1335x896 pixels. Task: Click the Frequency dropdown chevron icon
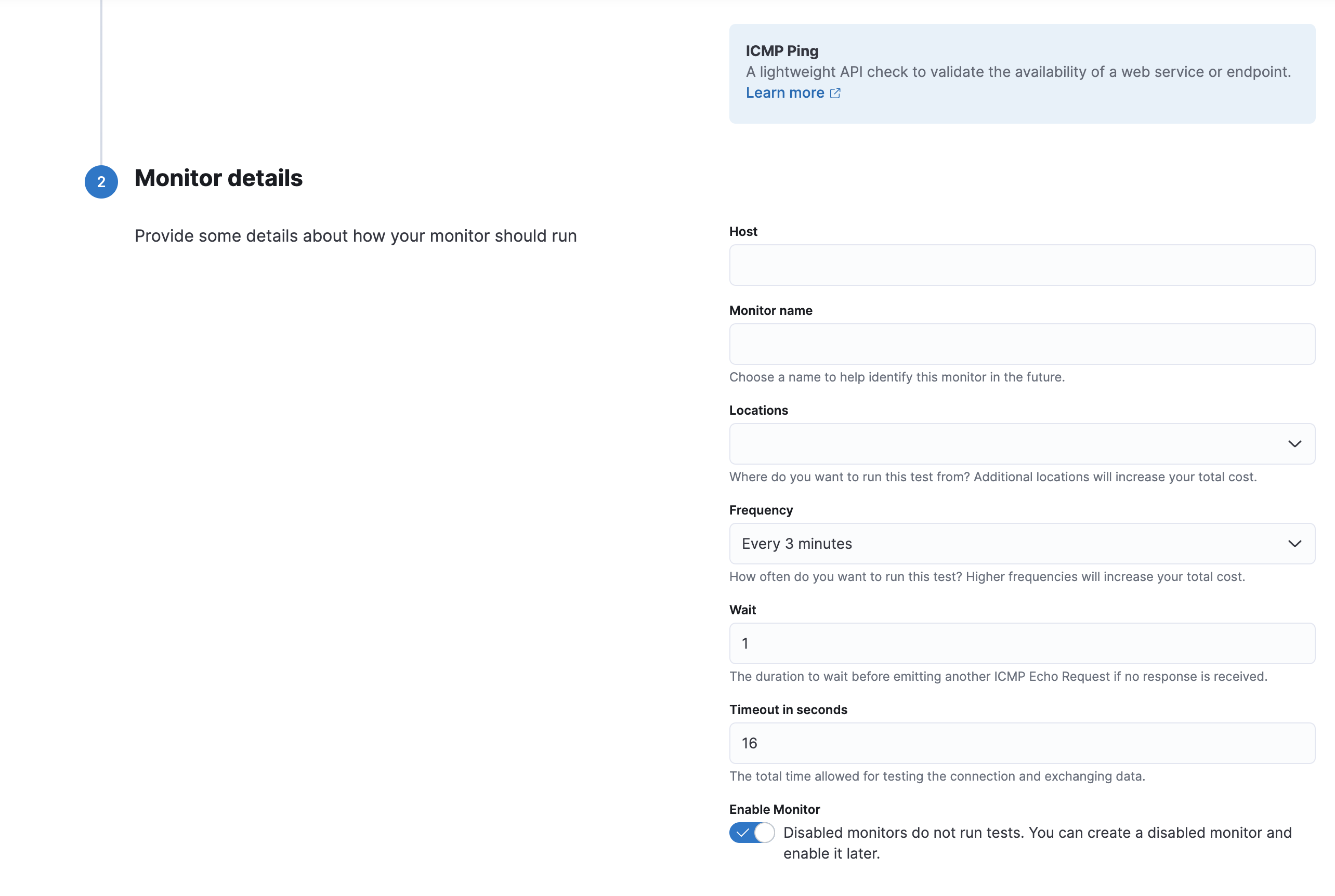click(1294, 544)
